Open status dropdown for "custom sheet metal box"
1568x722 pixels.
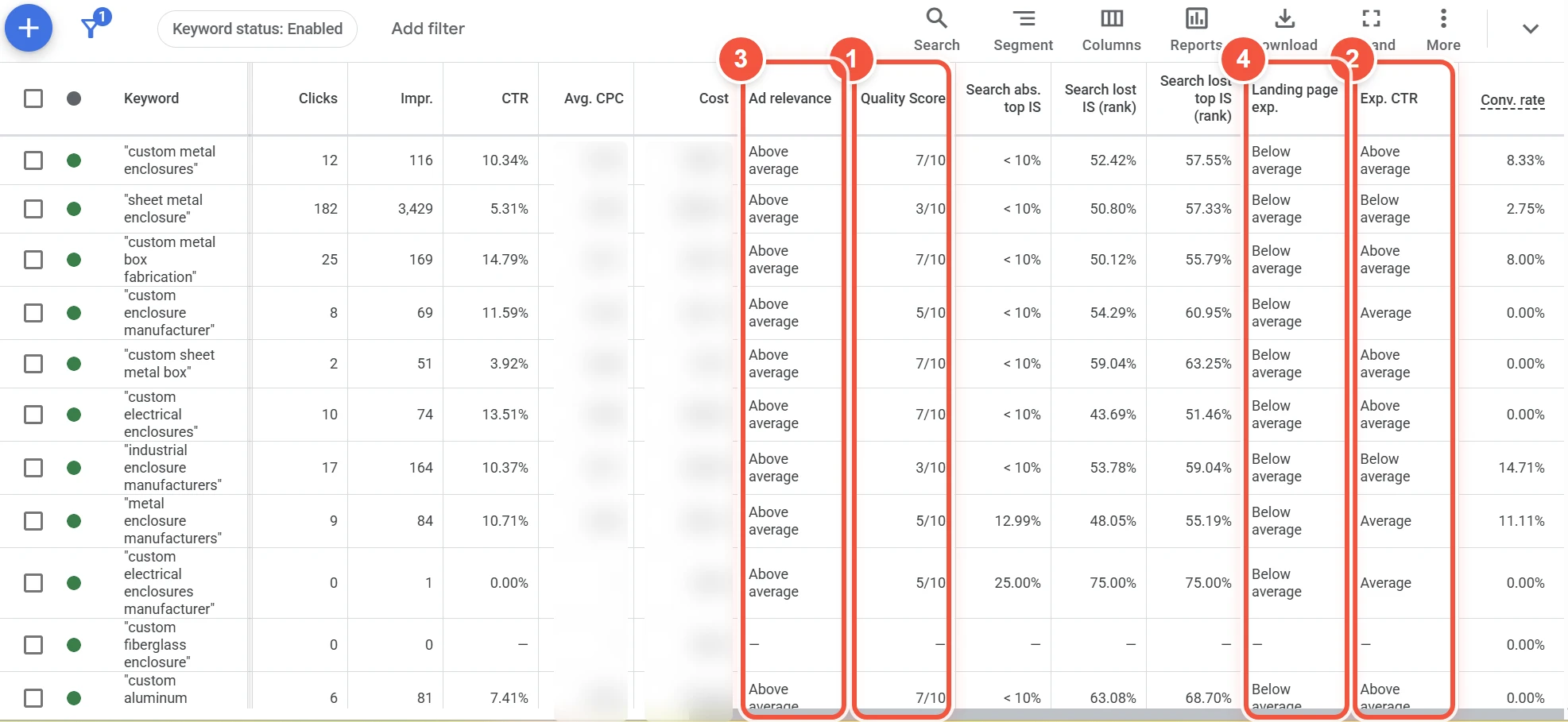tap(74, 364)
